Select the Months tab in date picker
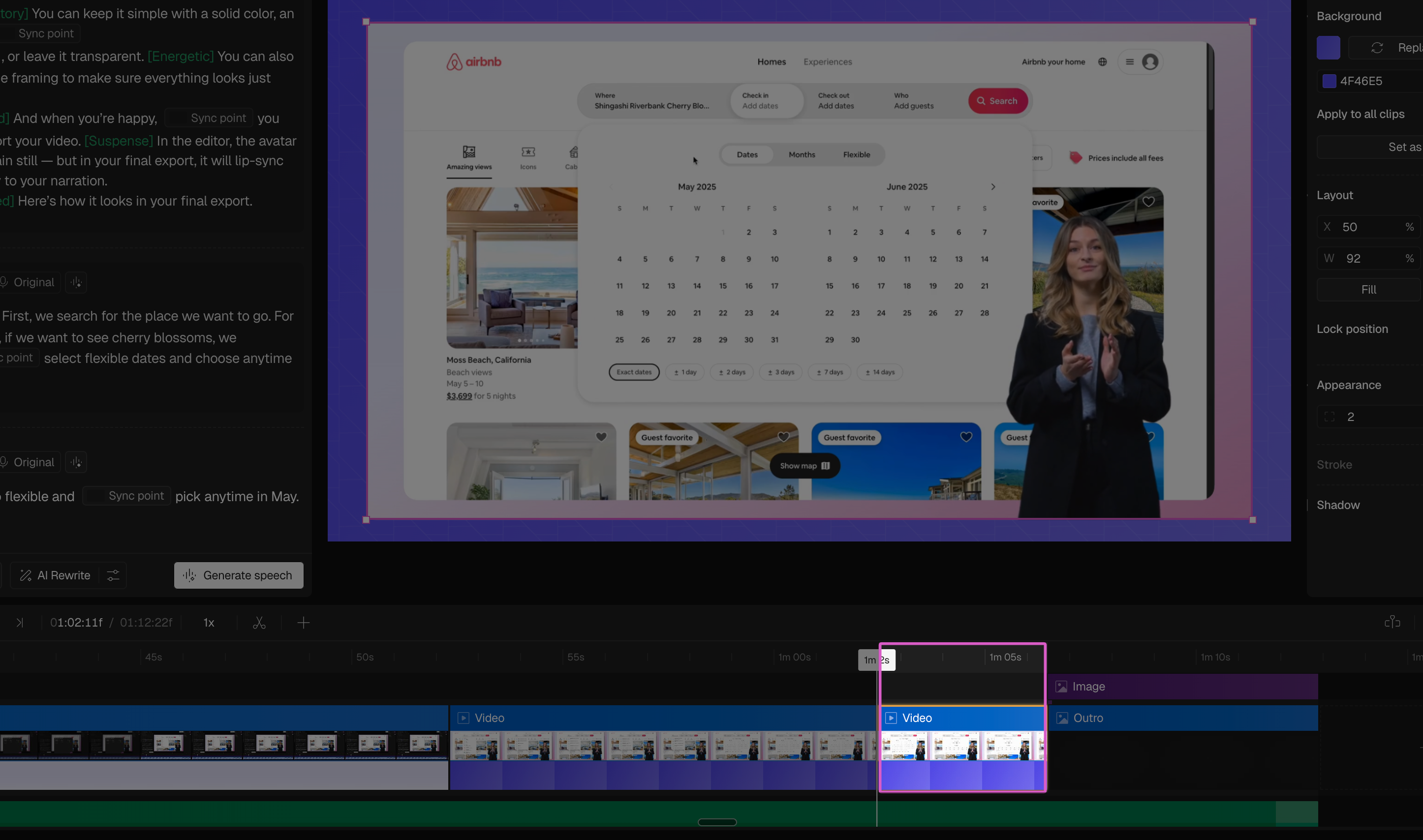The image size is (1423, 840). 802,154
